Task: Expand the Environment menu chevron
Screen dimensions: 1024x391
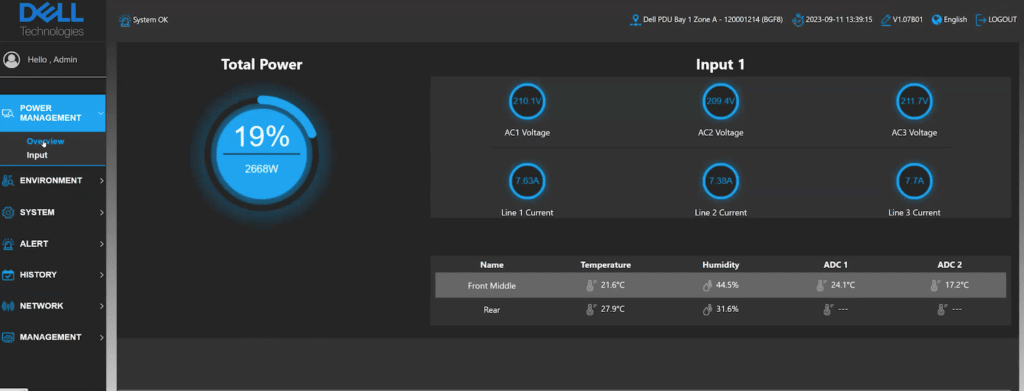Action: pyautogui.click(x=101, y=181)
